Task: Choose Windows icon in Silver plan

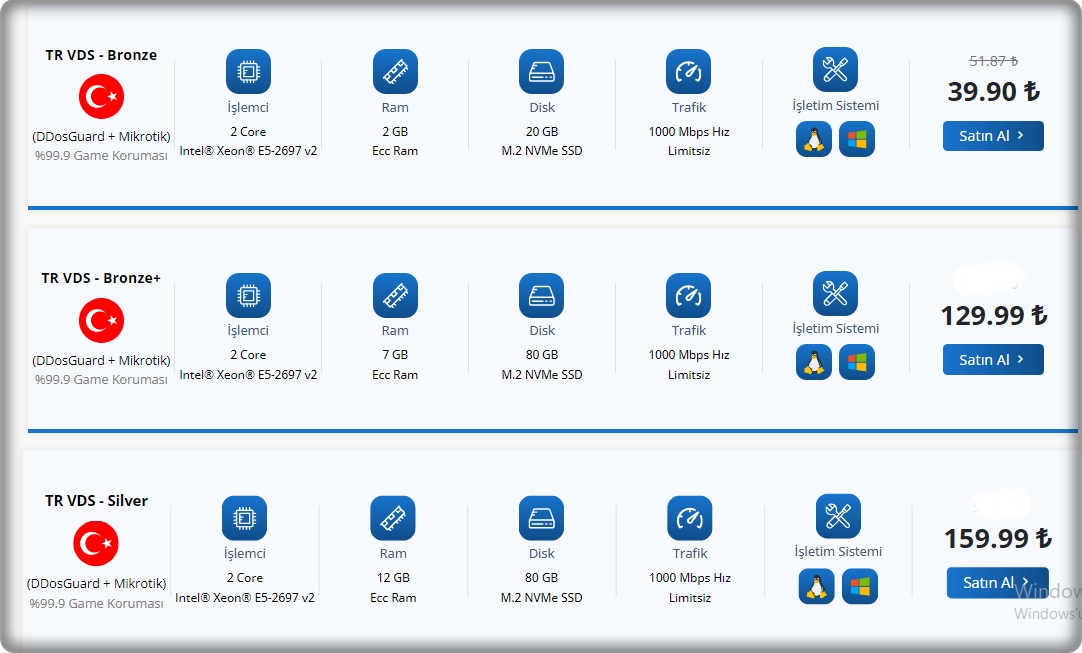Action: coord(859,586)
